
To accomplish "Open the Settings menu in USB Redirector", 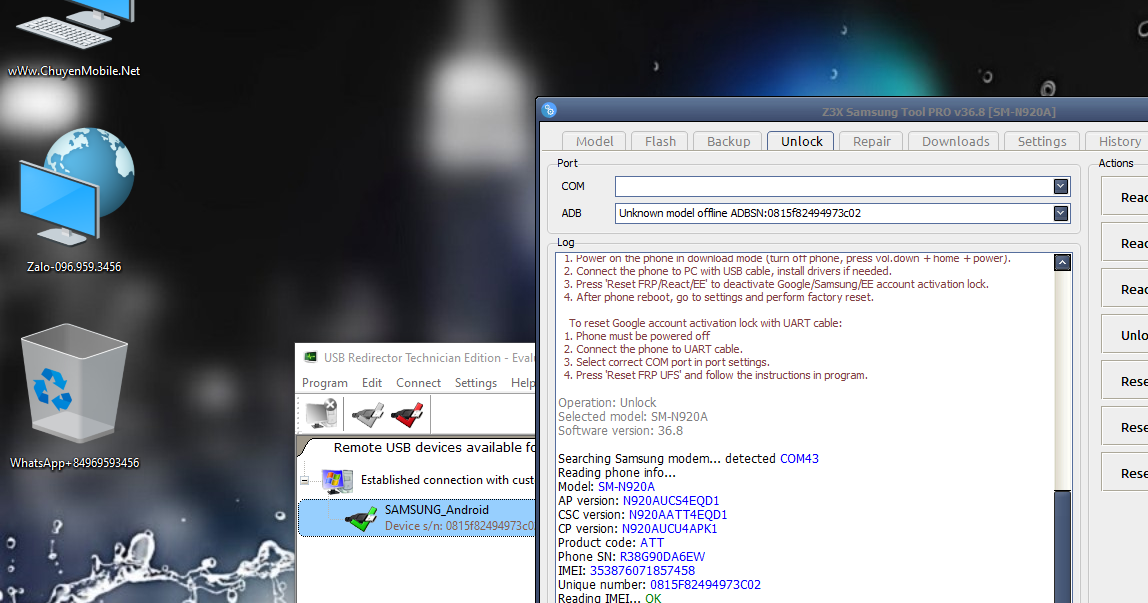I will [x=475, y=383].
